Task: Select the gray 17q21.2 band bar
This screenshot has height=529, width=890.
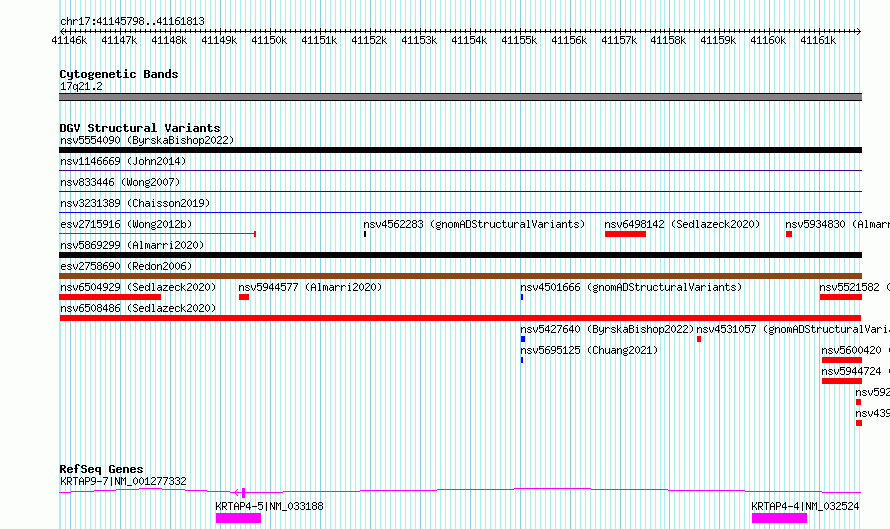Action: coord(460,97)
